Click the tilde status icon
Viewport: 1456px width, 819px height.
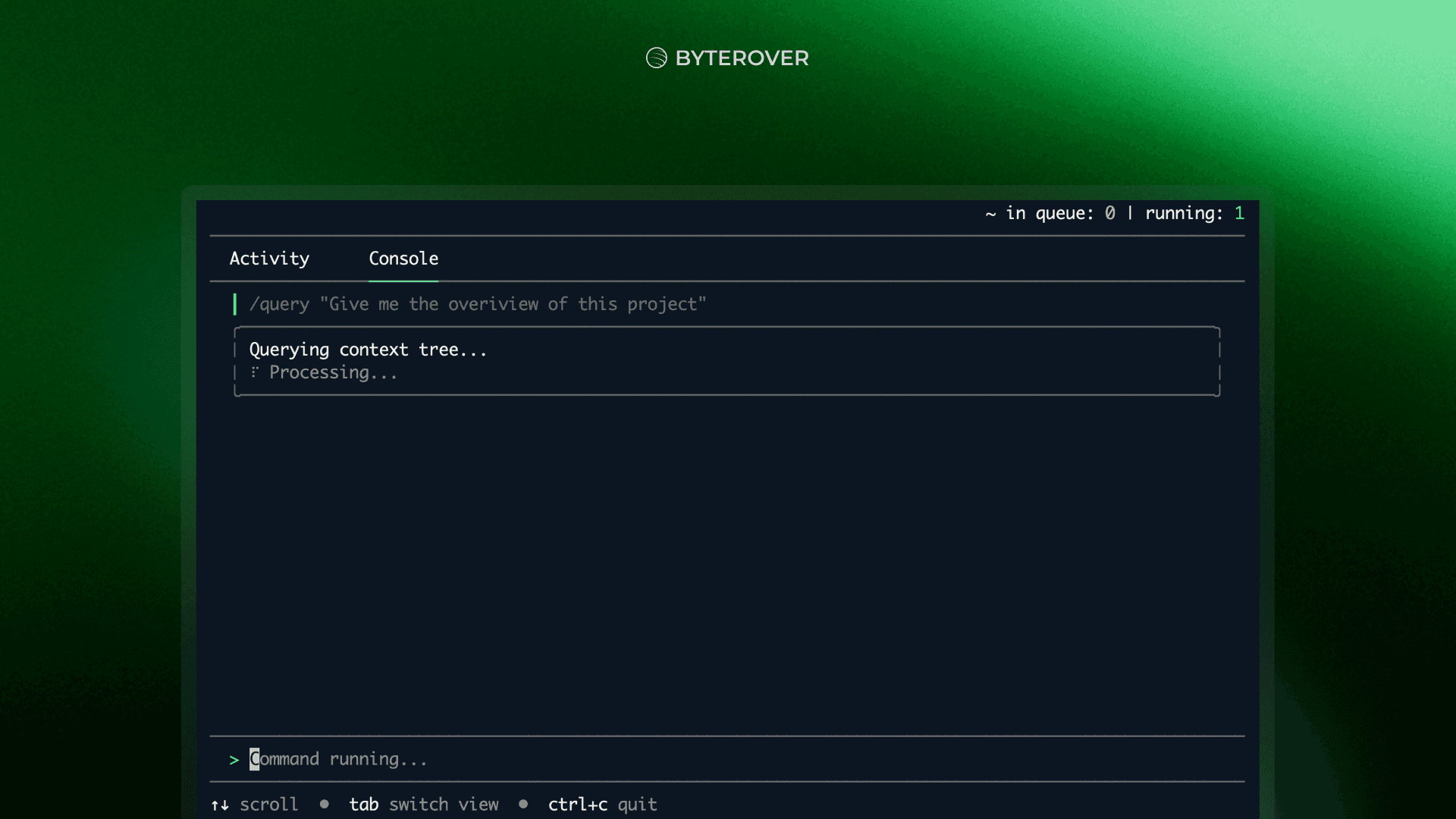point(990,214)
